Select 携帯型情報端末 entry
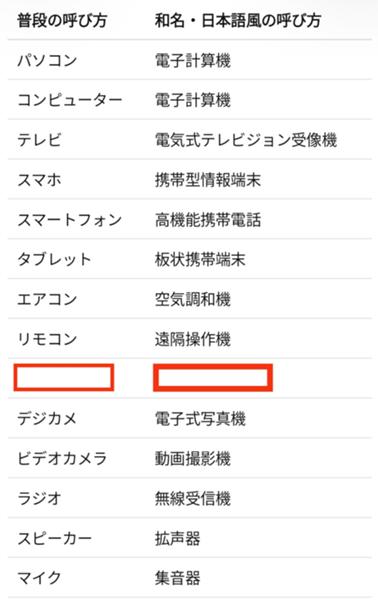 (x=208, y=180)
